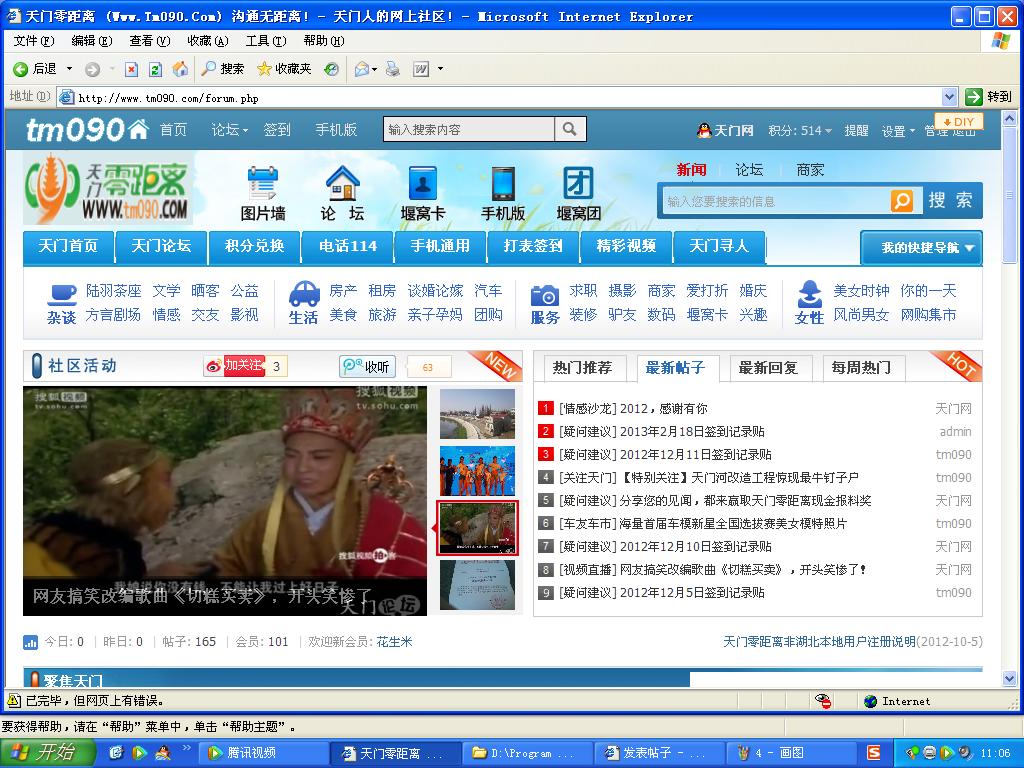This screenshot has height=768, width=1024.
Task: Expand the address bar URL dropdown
Action: point(950,97)
